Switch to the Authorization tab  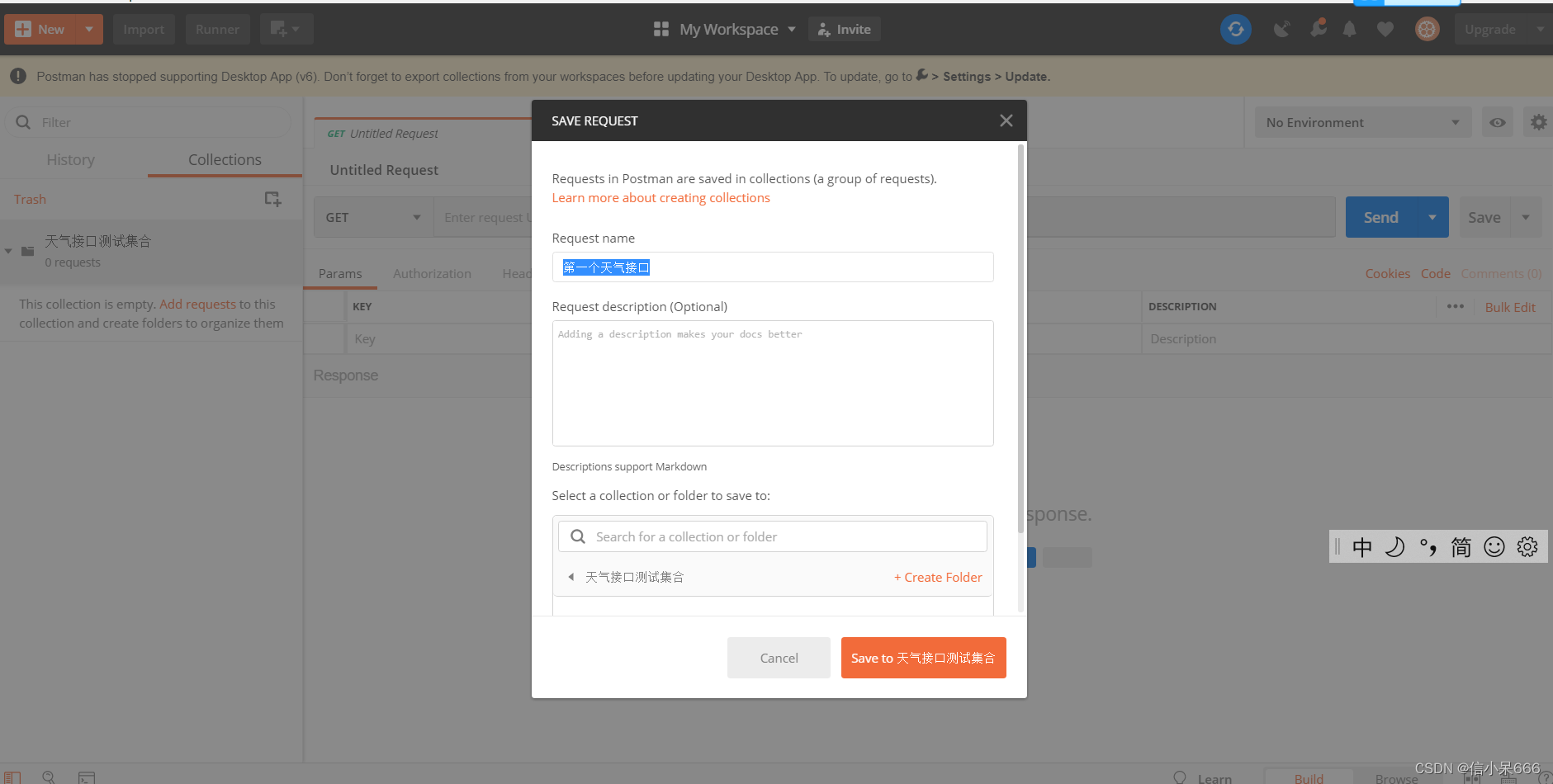point(432,273)
